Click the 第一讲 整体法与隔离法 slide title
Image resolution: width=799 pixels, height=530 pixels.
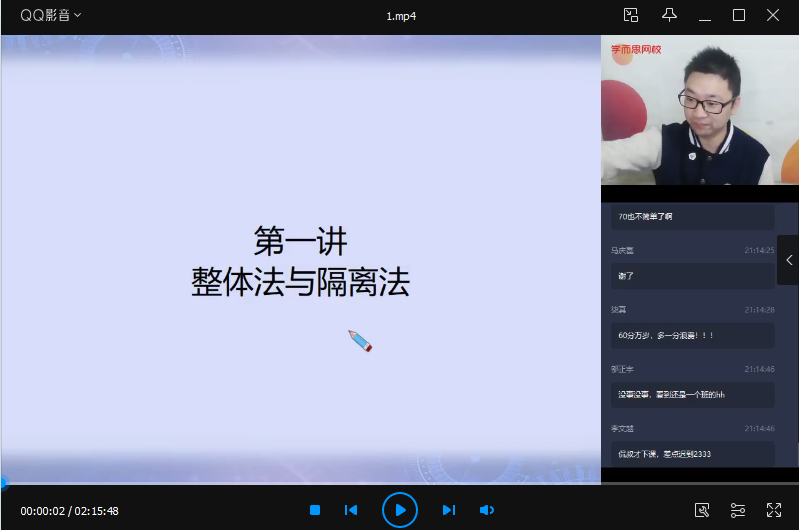click(300, 262)
